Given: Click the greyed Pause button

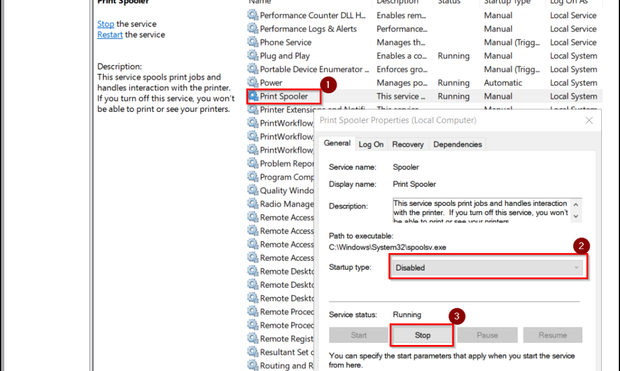Looking at the screenshot, I should pyautogui.click(x=487, y=335).
